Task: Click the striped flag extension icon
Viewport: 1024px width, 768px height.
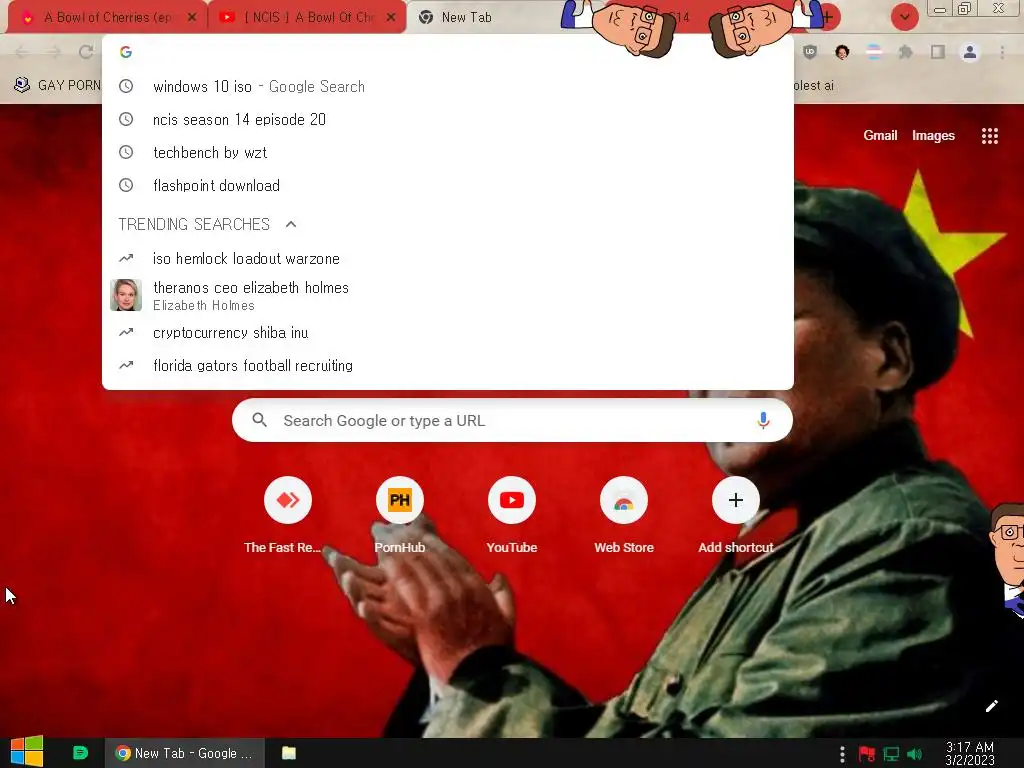Action: 874,52
